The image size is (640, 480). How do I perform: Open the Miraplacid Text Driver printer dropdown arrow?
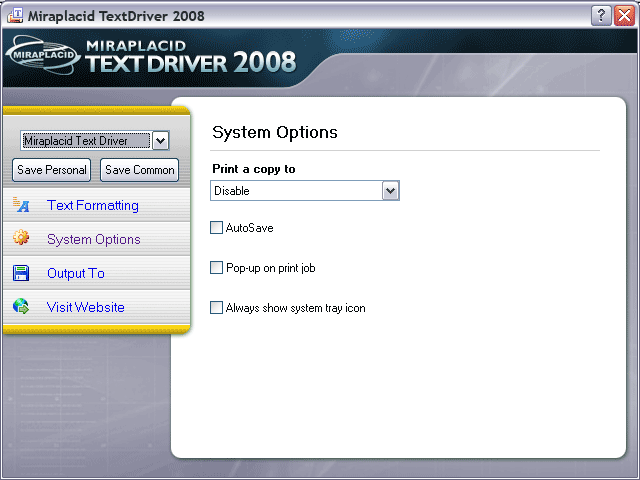160,141
